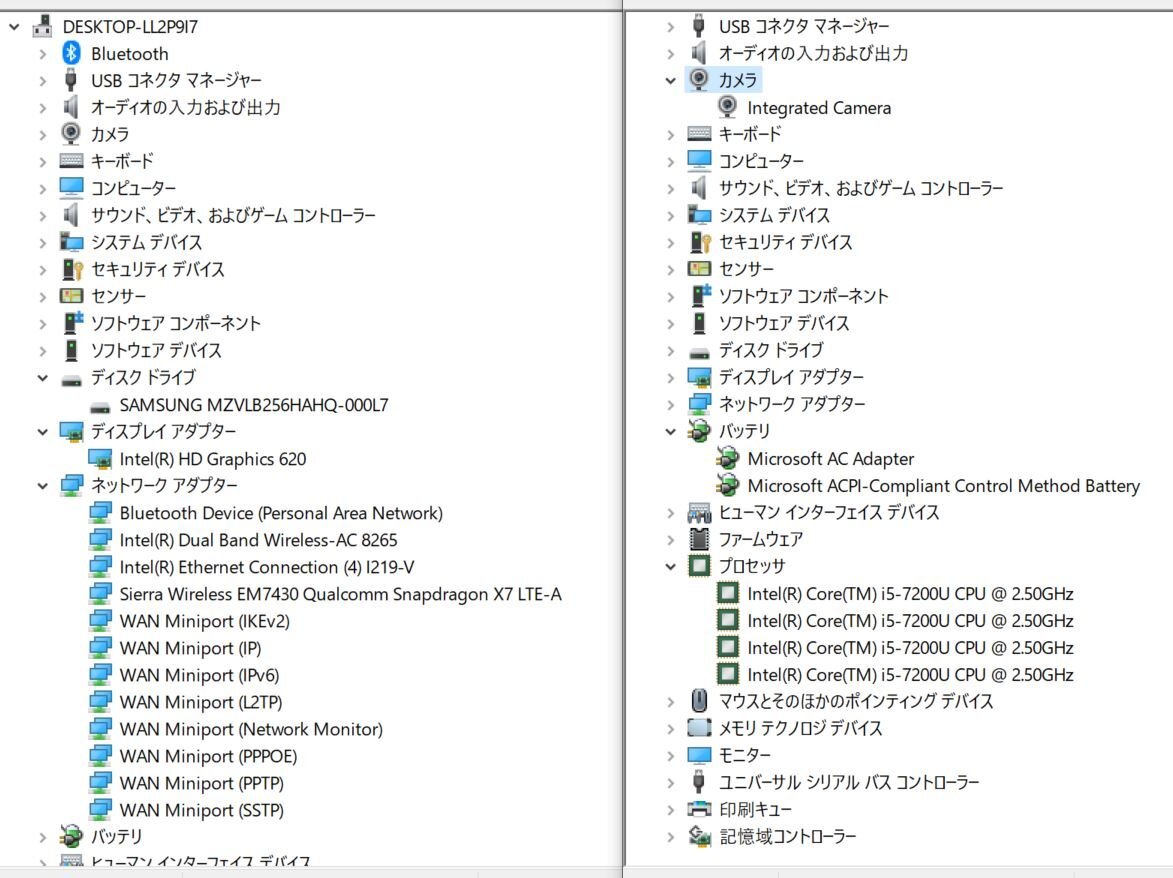Select ディスプレイ アダプター label in right pane
1173x878 pixels.
point(791,377)
